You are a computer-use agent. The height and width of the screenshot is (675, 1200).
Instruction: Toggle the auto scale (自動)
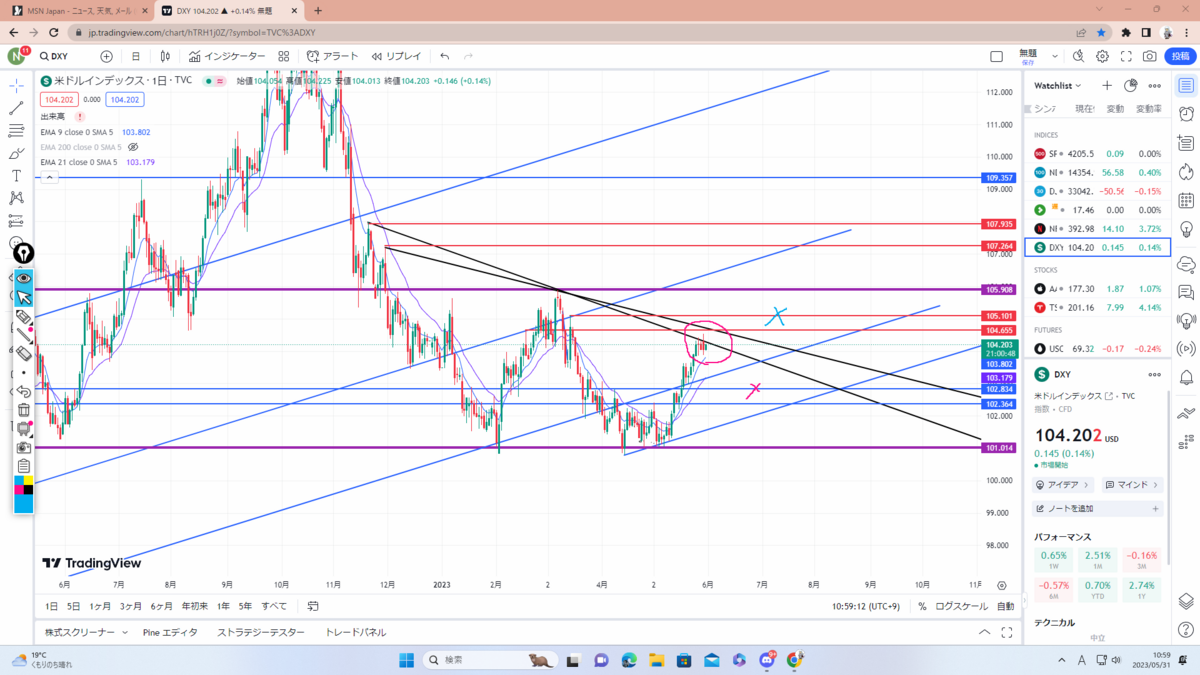pos(1005,606)
